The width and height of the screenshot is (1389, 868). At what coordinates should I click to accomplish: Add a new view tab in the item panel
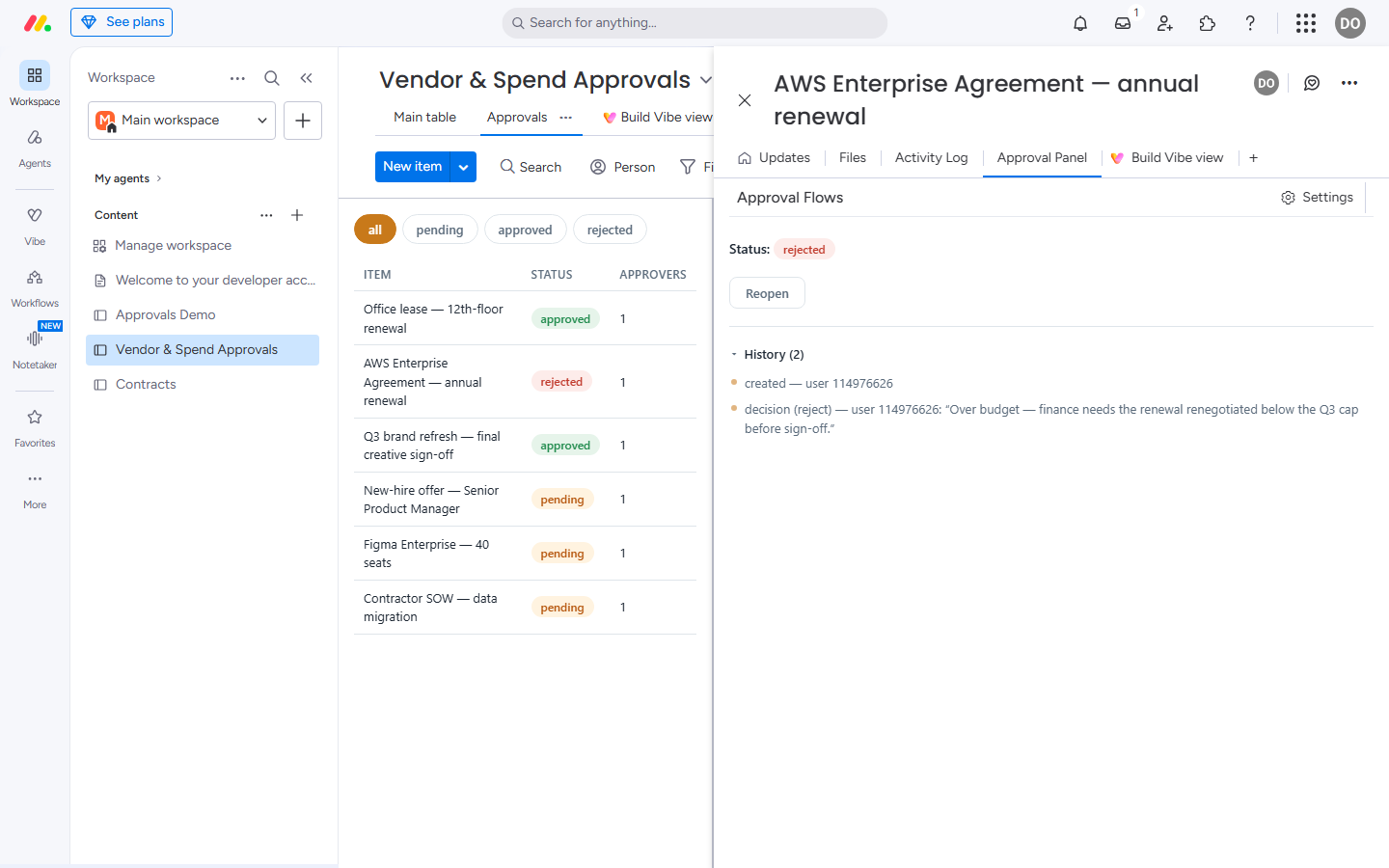[1253, 158]
